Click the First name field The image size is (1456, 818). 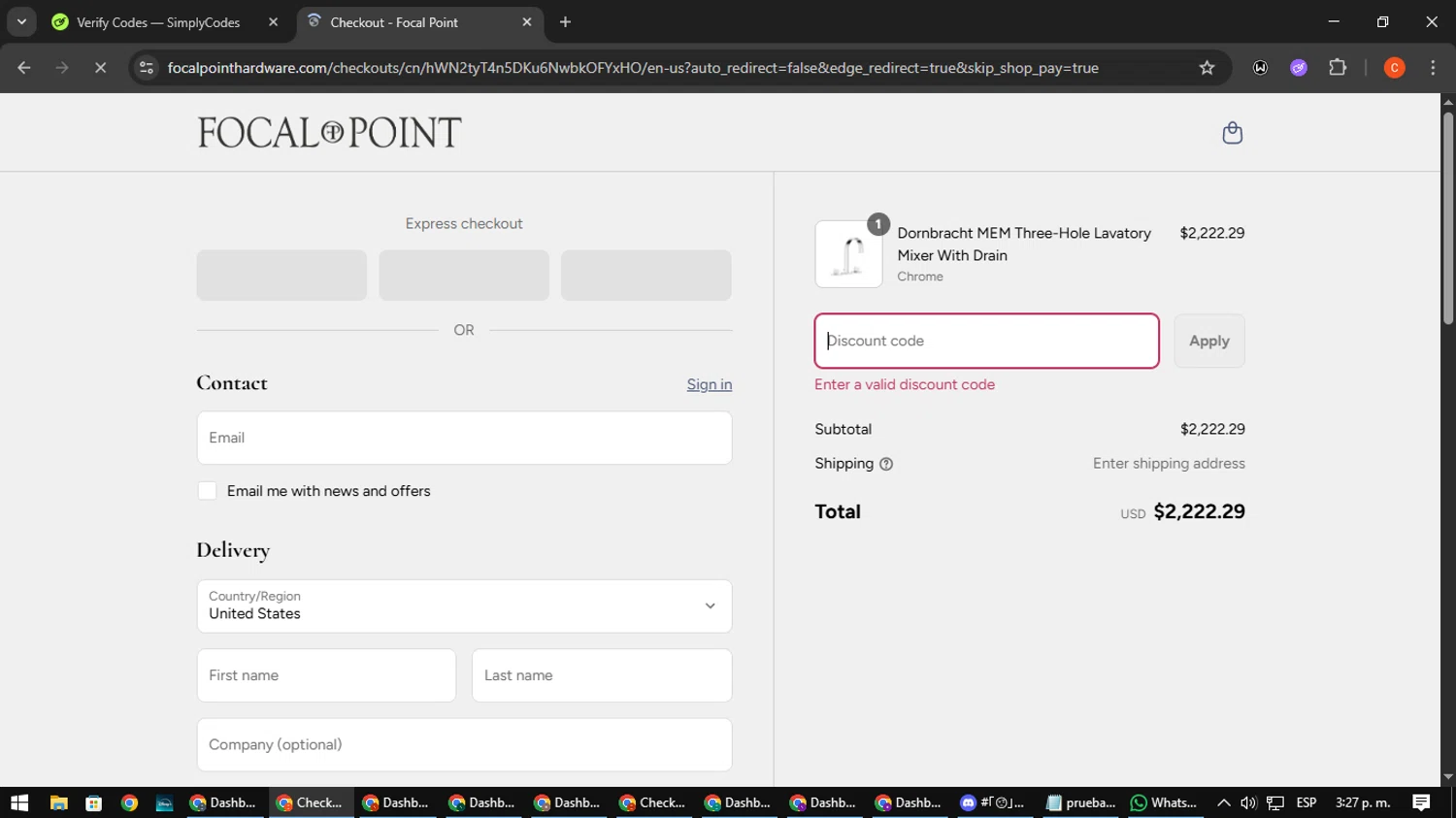[x=326, y=675]
